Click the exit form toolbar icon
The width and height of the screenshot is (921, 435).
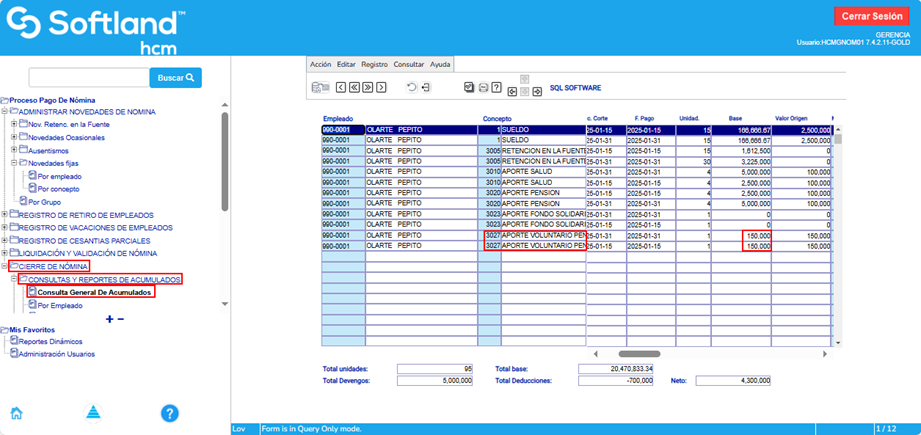tap(425, 88)
